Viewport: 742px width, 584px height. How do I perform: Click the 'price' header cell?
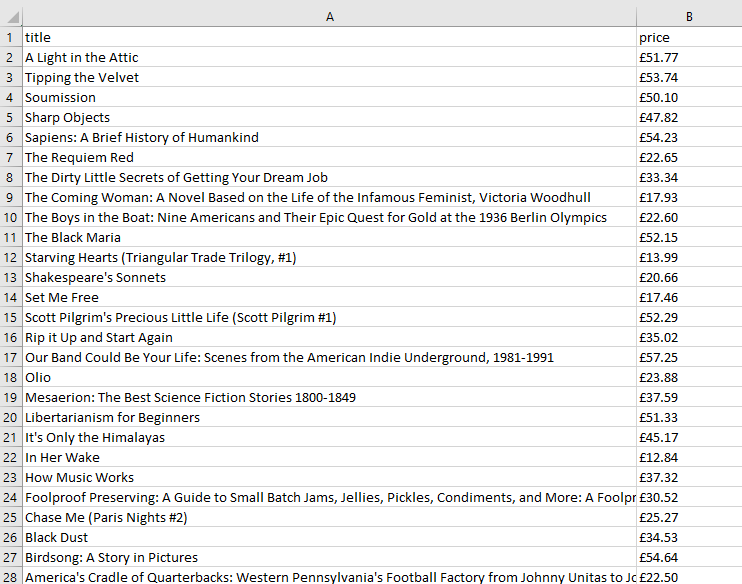tap(689, 37)
